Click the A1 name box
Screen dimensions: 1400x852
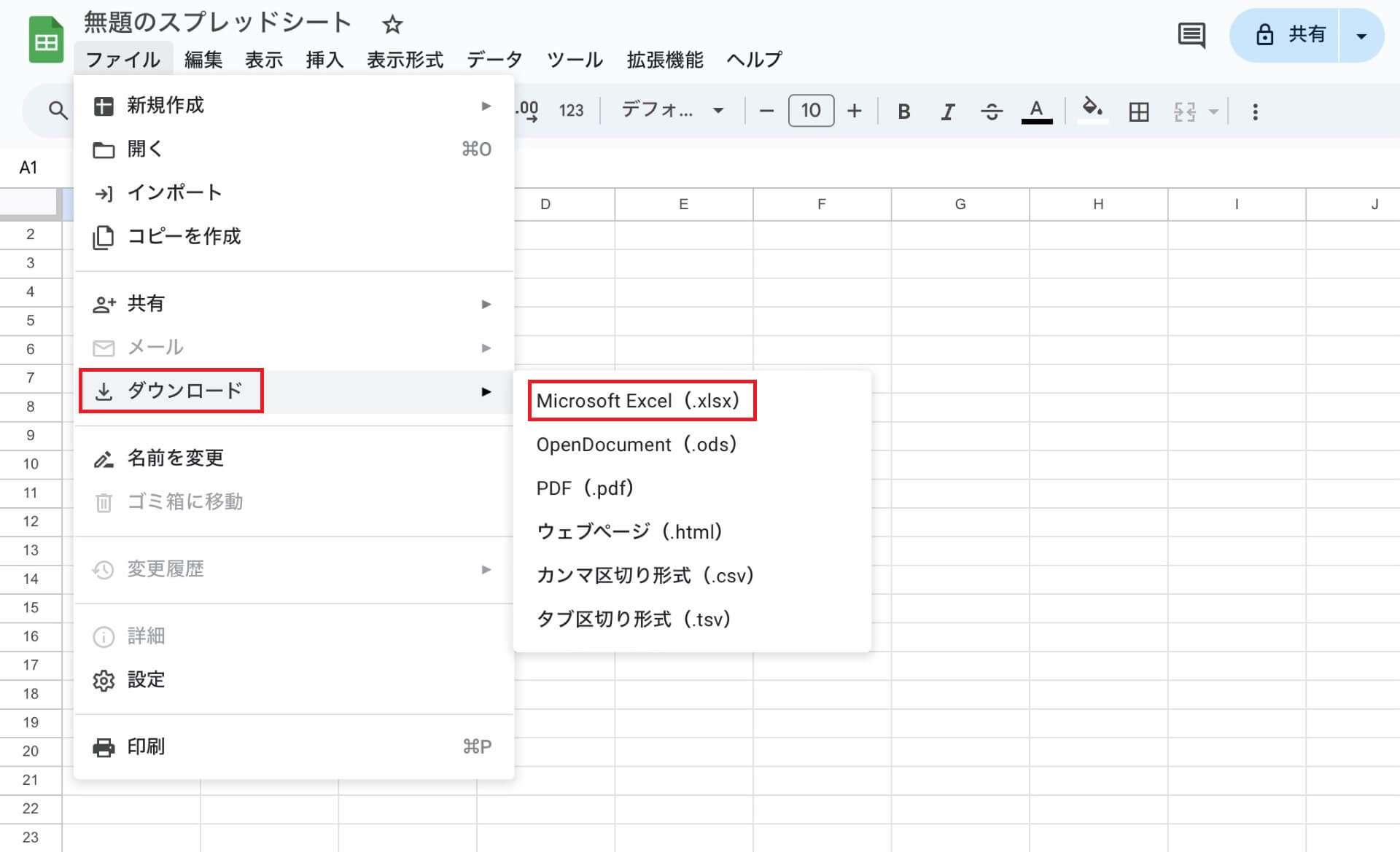pyautogui.click(x=28, y=168)
